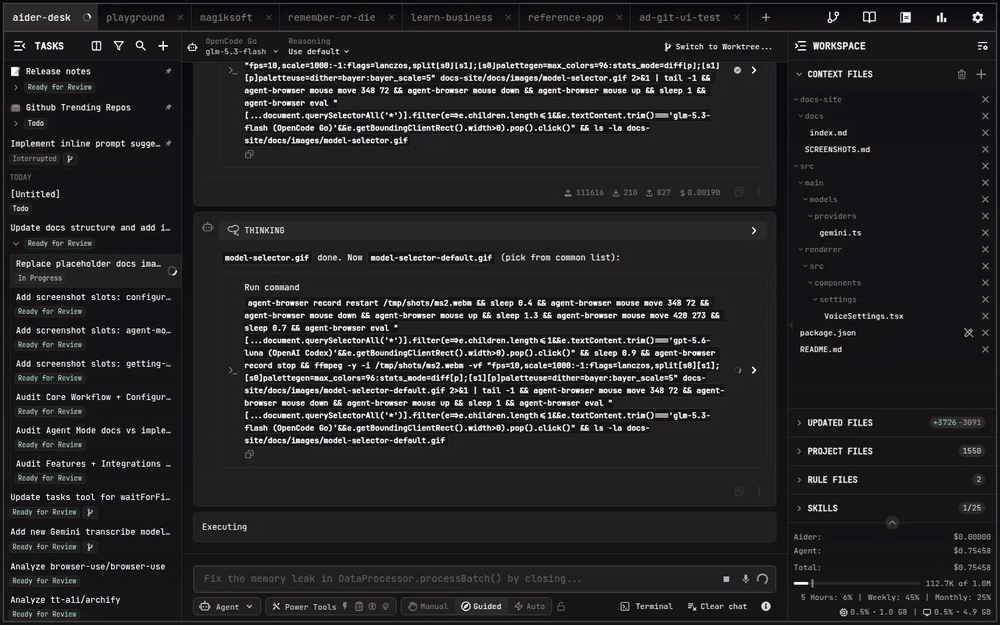The width and height of the screenshot is (1000, 625).
Task: Switch to the playground project tab
Action: (x=135, y=18)
